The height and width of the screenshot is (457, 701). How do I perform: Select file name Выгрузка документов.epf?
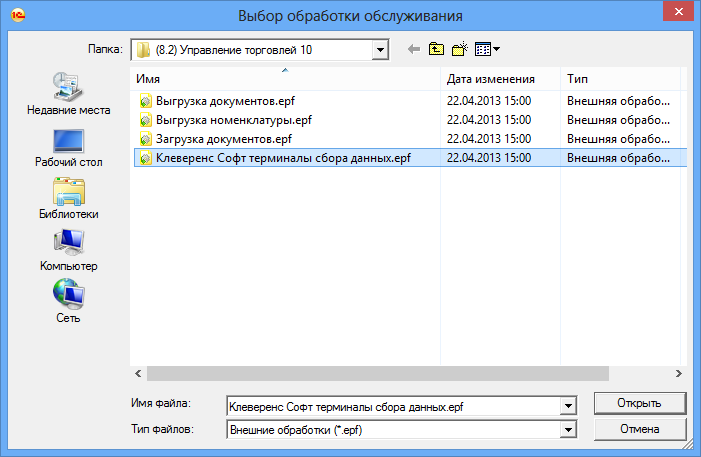point(225,101)
